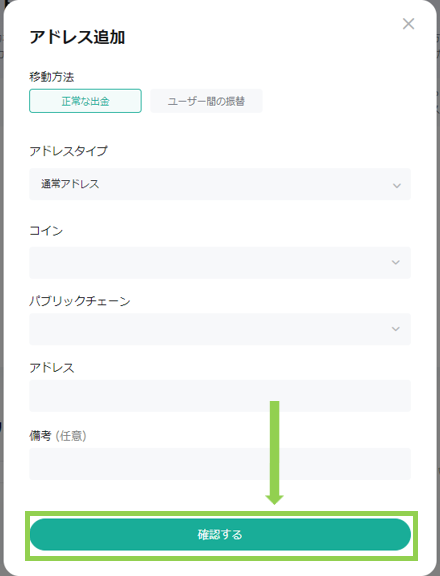Click the chevron arrow in パブリックチェーン field
The image size is (440, 576).
[x=396, y=329]
